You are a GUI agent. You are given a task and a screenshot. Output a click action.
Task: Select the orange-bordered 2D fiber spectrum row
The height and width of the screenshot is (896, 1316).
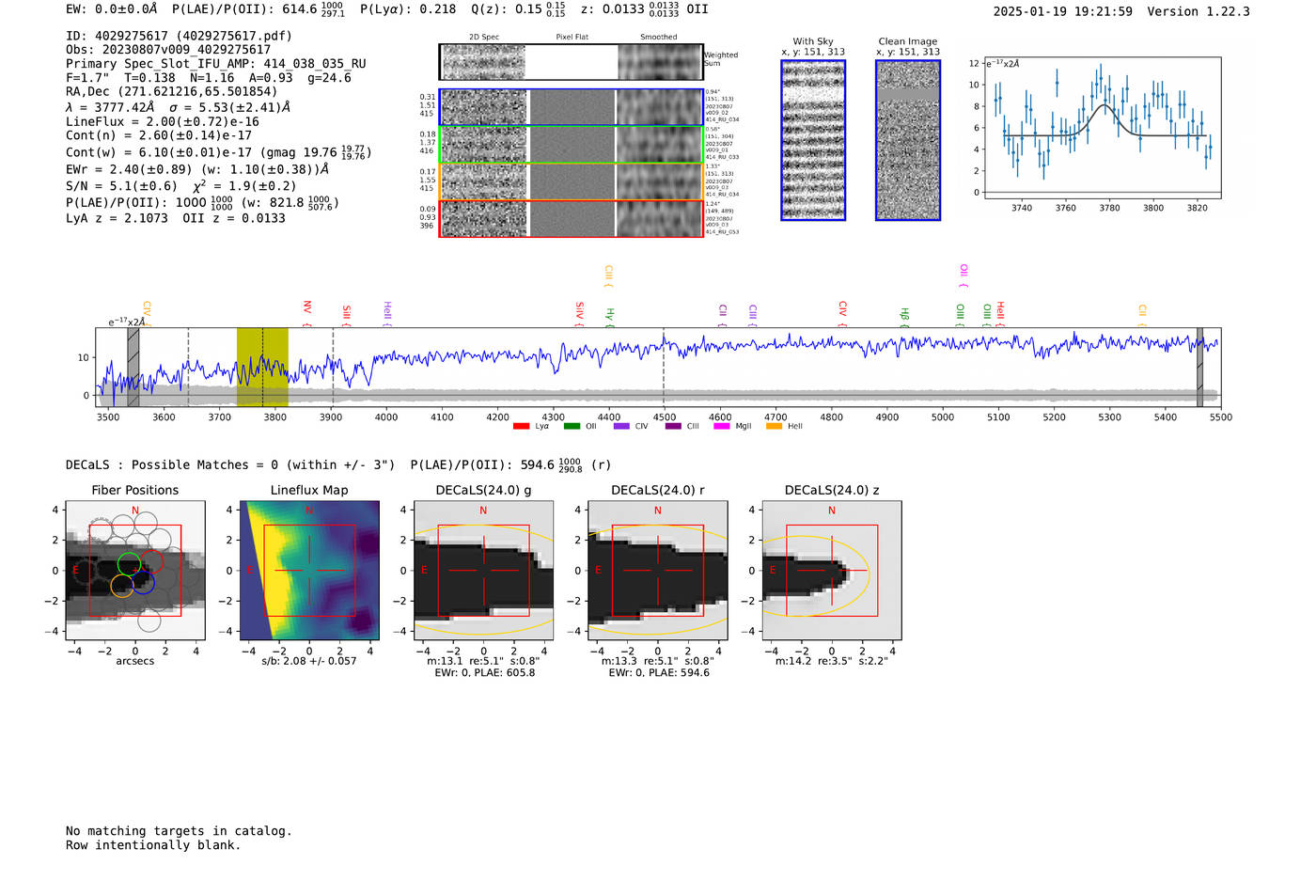(571, 181)
